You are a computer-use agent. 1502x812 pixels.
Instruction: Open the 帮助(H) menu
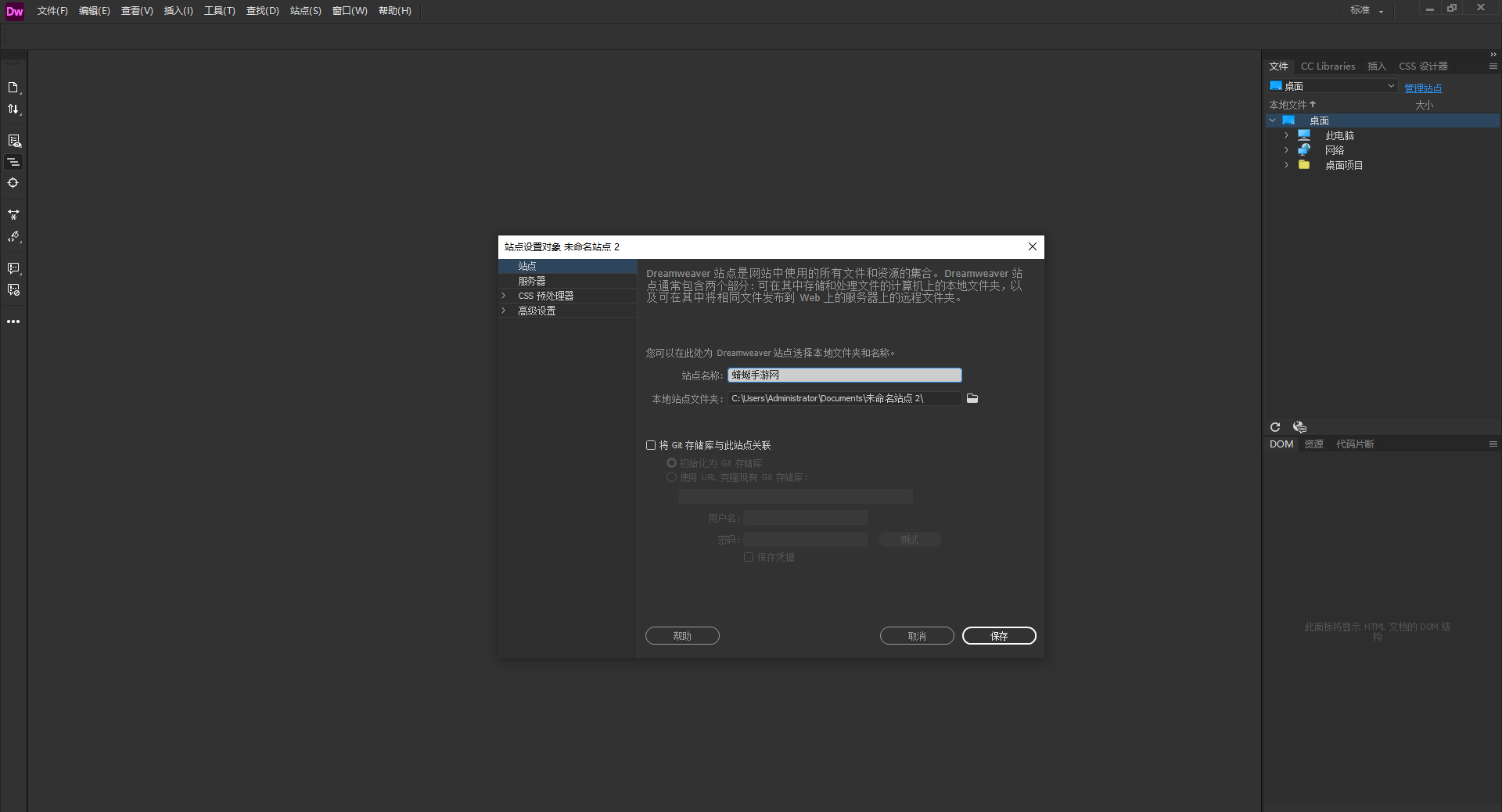tap(395, 11)
